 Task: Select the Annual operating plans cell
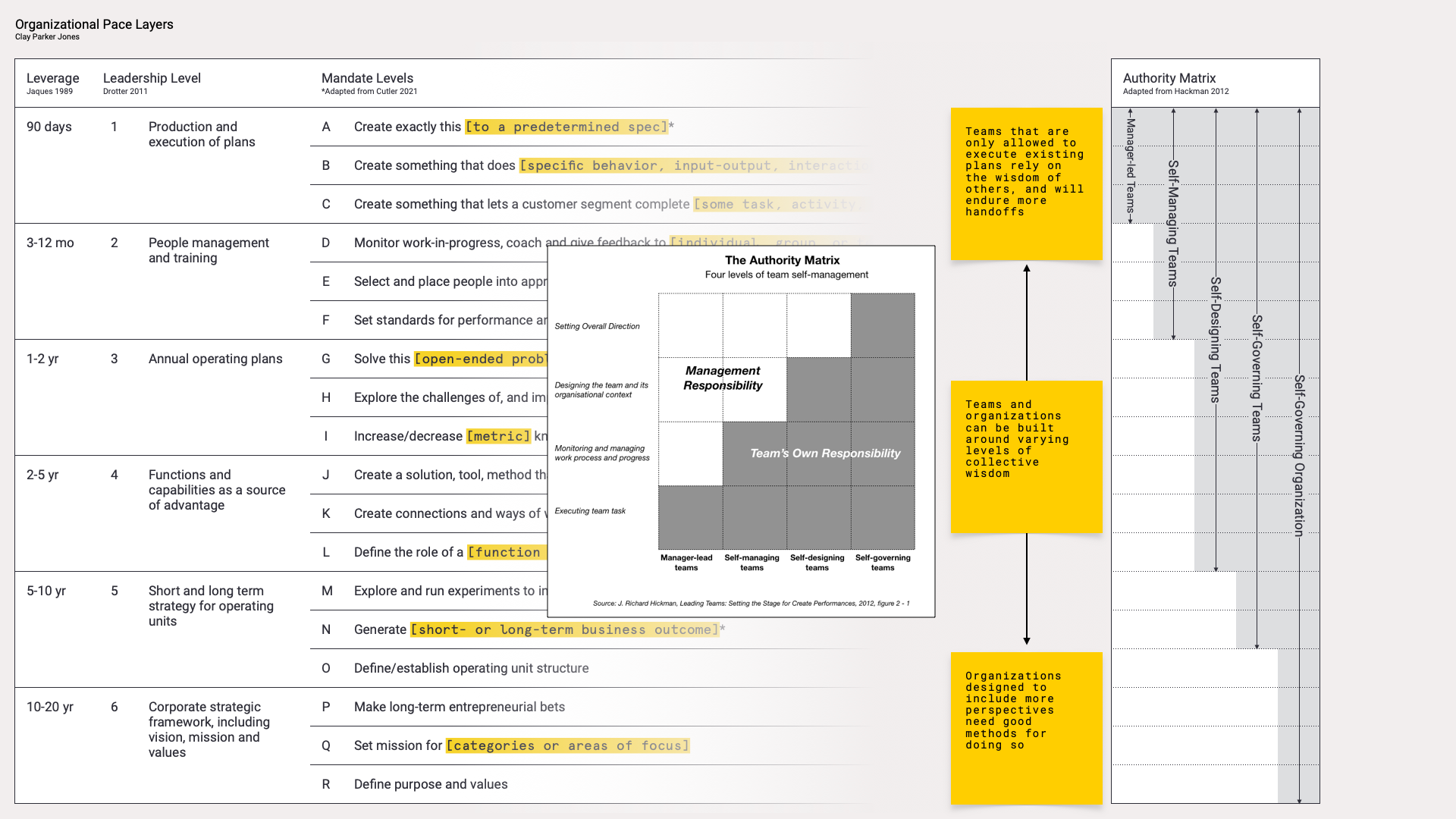[215, 359]
